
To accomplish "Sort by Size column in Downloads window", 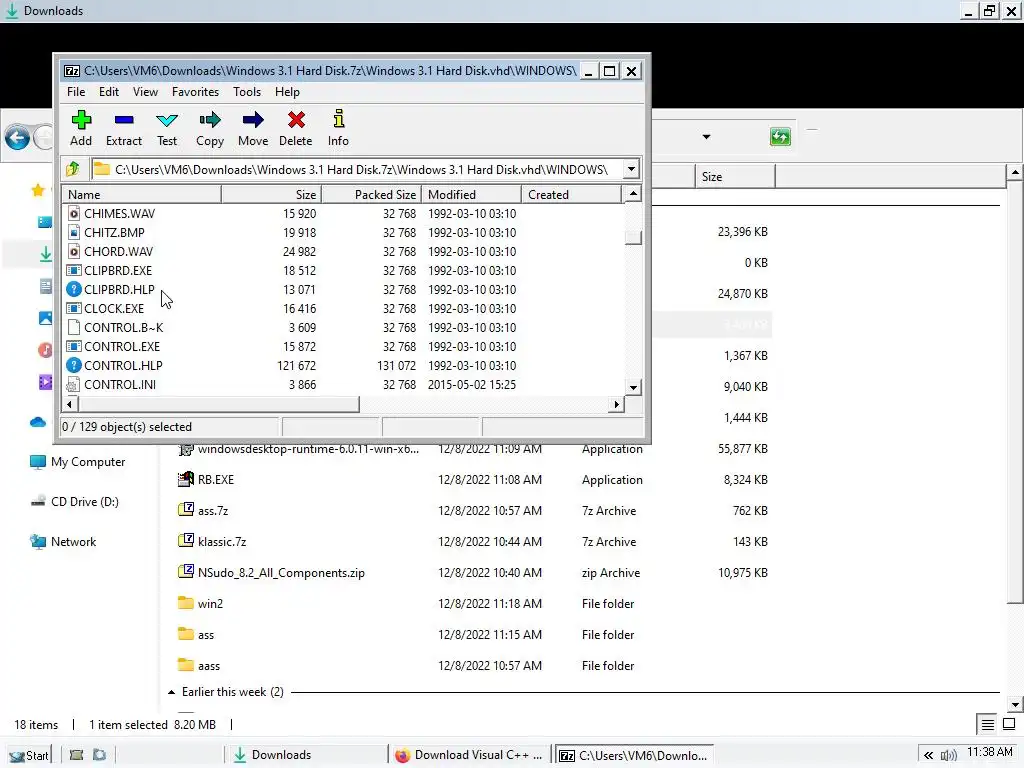I will click(x=735, y=177).
